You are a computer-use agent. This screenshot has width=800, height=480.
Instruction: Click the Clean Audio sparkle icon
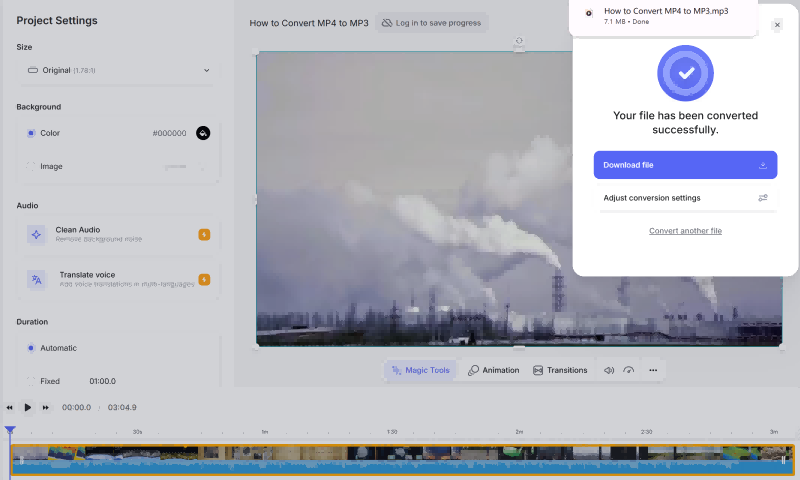point(36,235)
